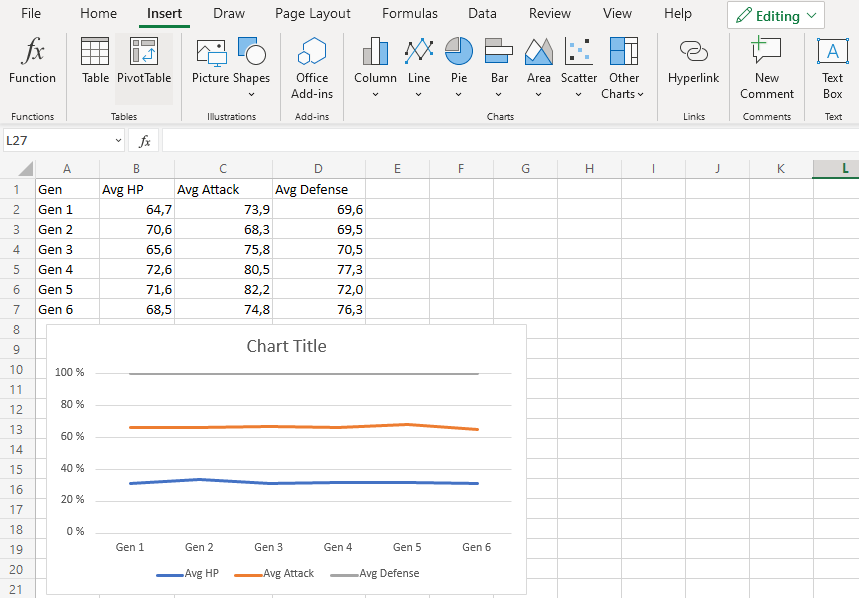Screen dimensions: 859x598
Task: Insert a Table
Action: 95,66
